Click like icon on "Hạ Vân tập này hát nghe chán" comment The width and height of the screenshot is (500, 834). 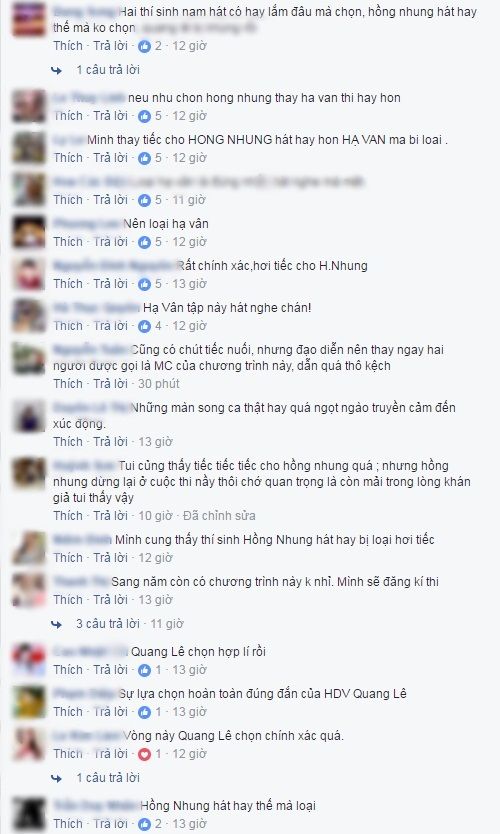(x=145, y=326)
